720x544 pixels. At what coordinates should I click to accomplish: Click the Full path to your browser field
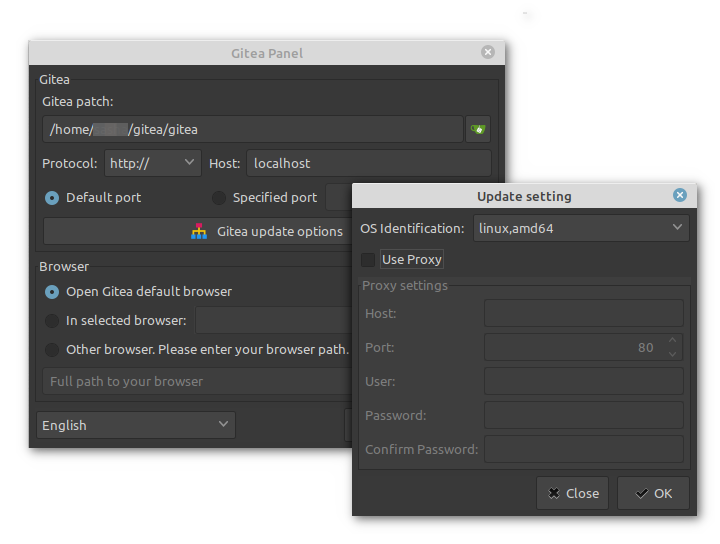click(x=197, y=381)
